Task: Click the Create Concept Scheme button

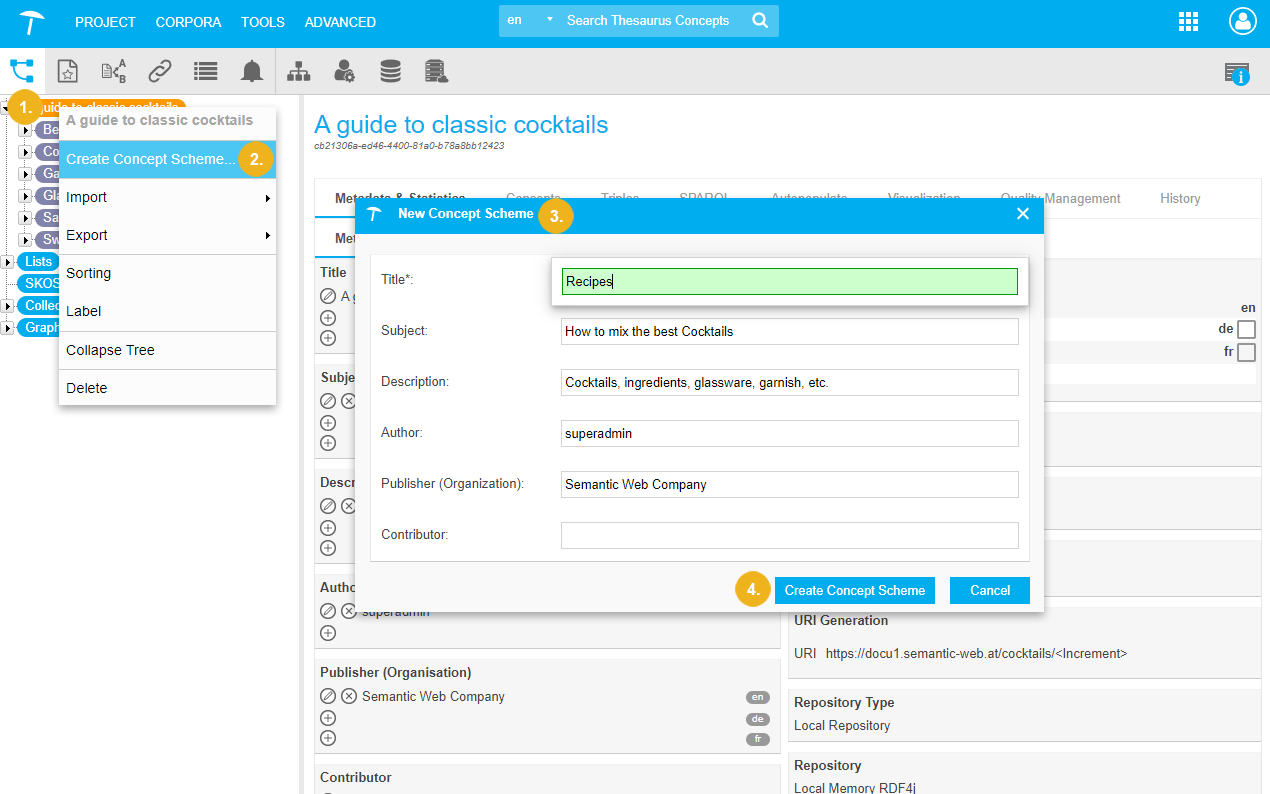Action: pos(854,590)
